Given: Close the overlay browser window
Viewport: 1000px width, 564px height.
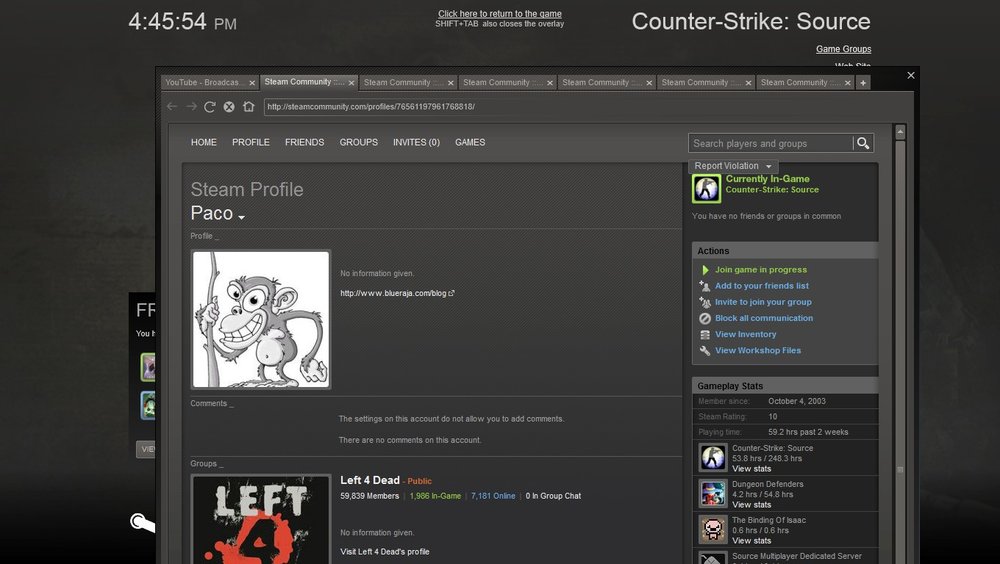Looking at the screenshot, I should (911, 75).
